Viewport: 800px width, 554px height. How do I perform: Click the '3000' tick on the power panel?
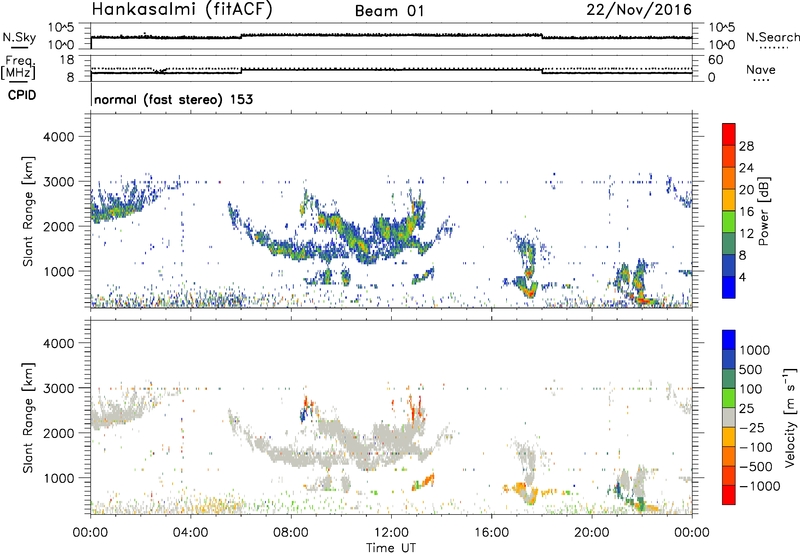58,182
